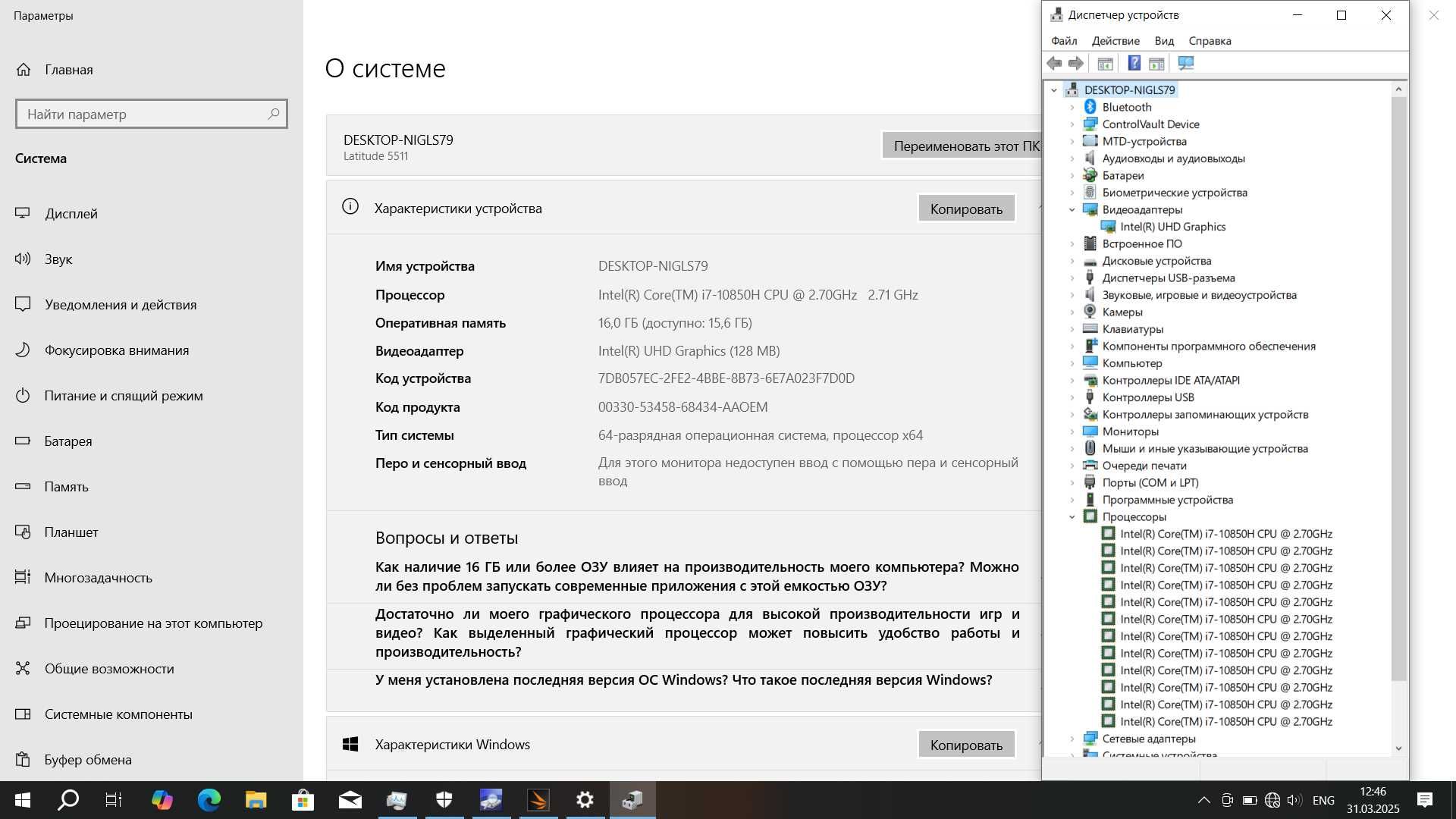The image size is (1456, 819).
Task: Click the Forward arrow in Device Manager toolbar
Action: [1076, 64]
